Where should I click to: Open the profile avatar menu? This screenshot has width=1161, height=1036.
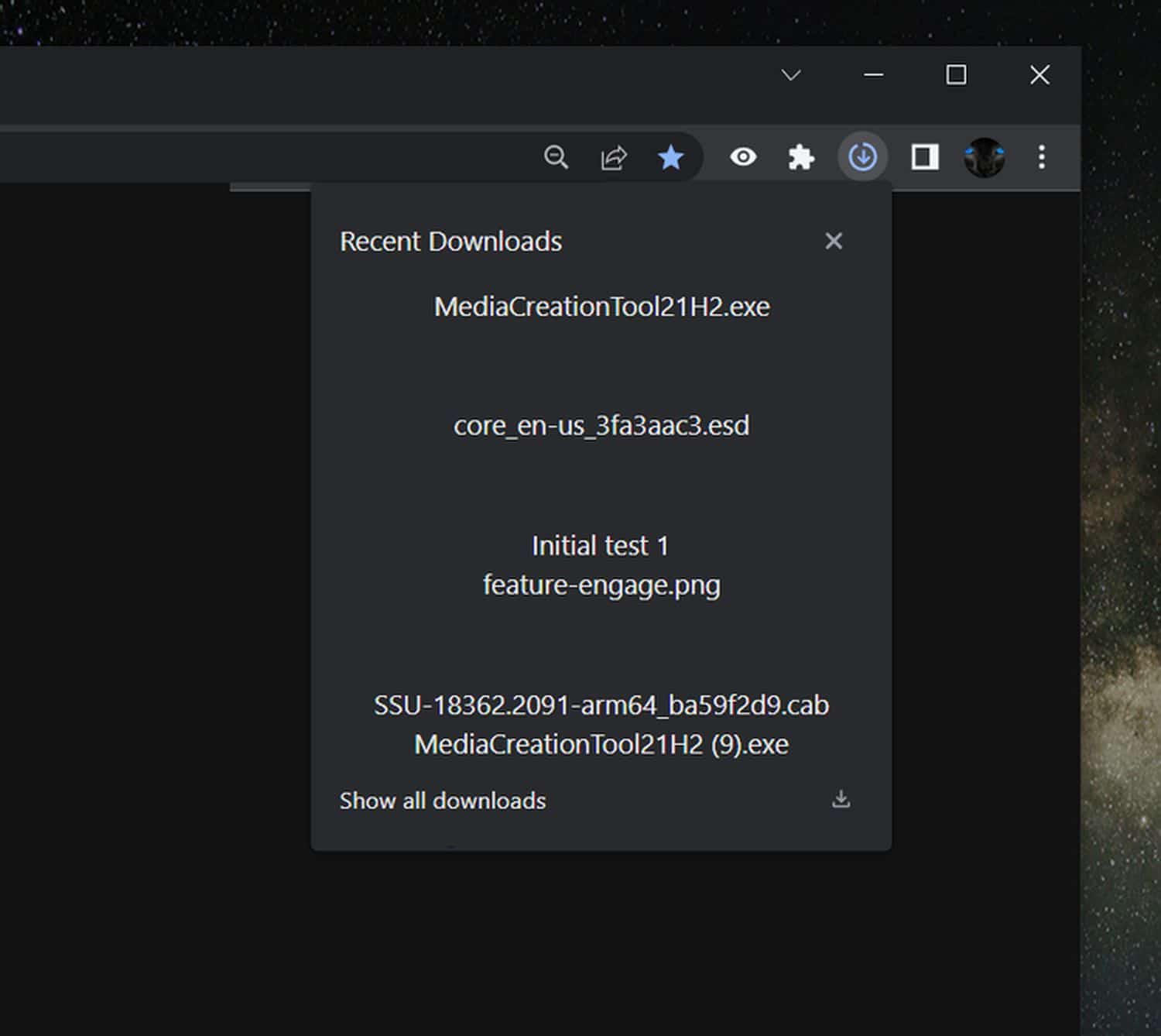(984, 157)
